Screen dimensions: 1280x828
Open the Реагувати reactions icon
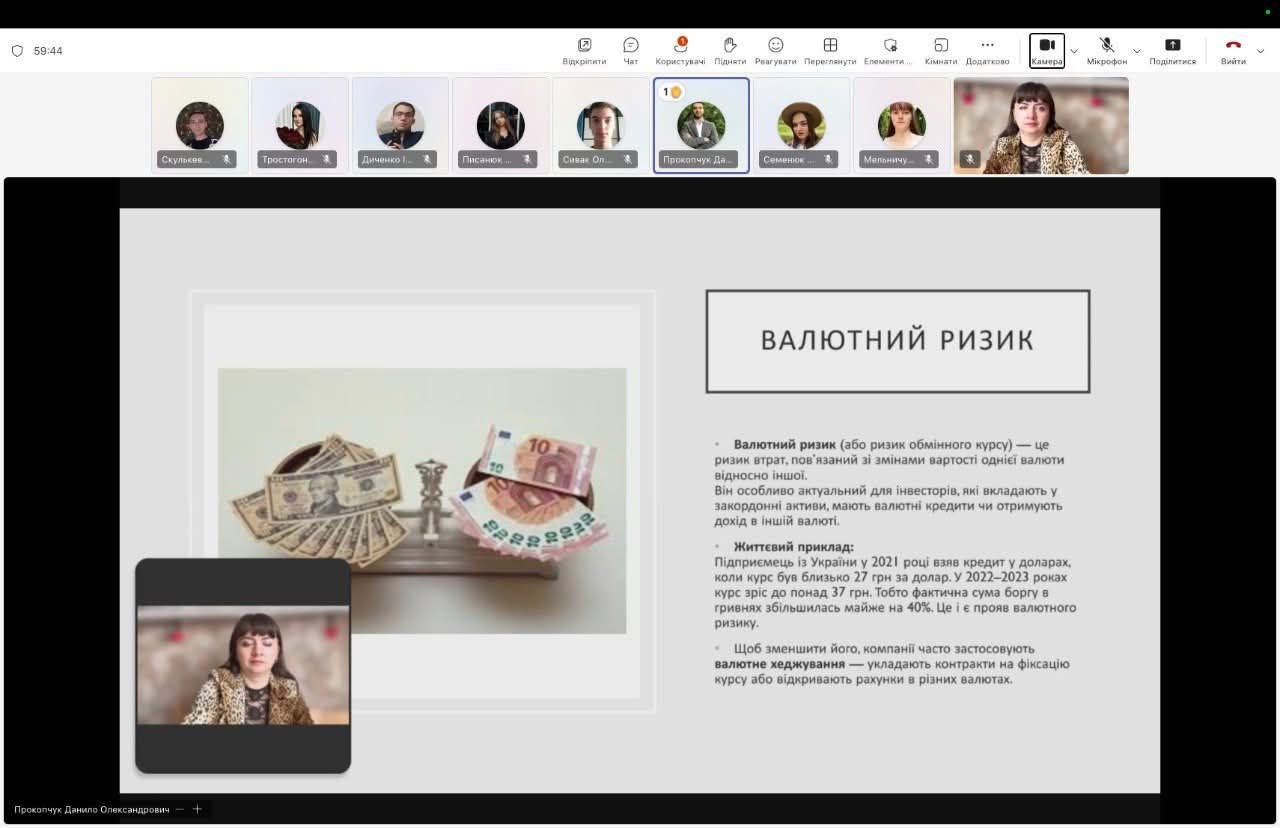(776, 46)
